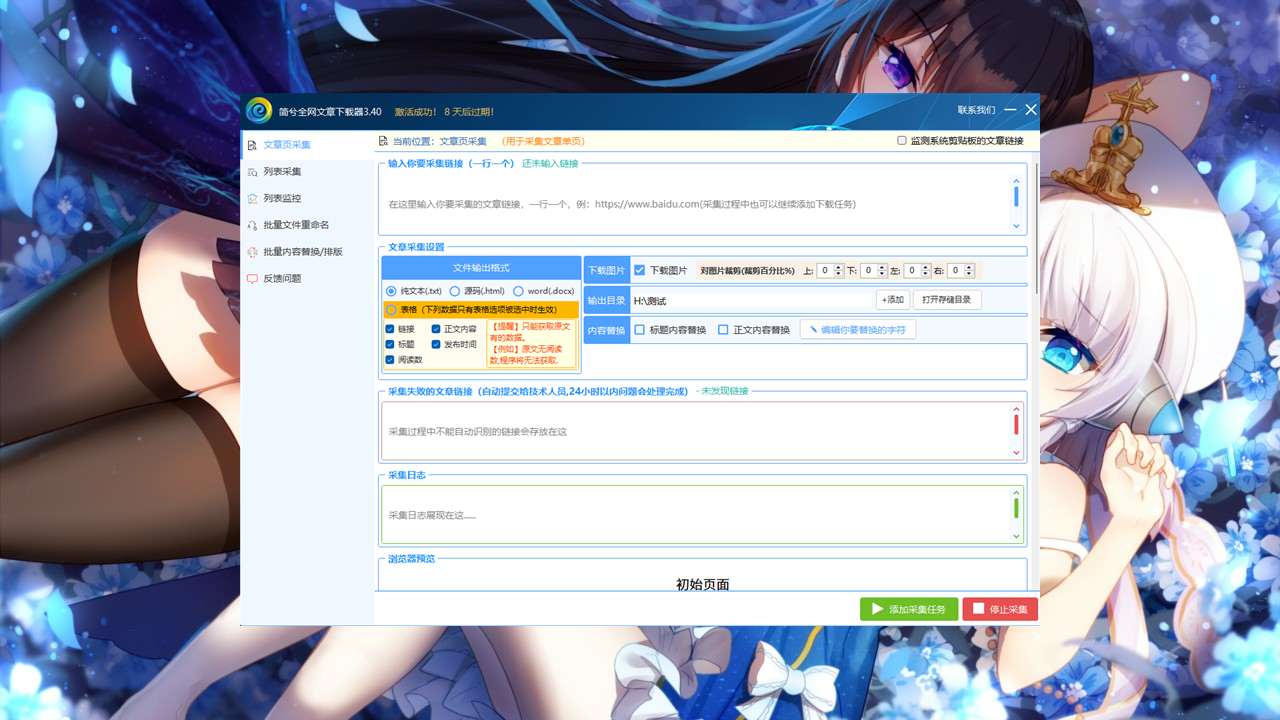Viewport: 1280px width, 720px height.
Task: Select 源码(.html) output format
Action: coord(455,291)
